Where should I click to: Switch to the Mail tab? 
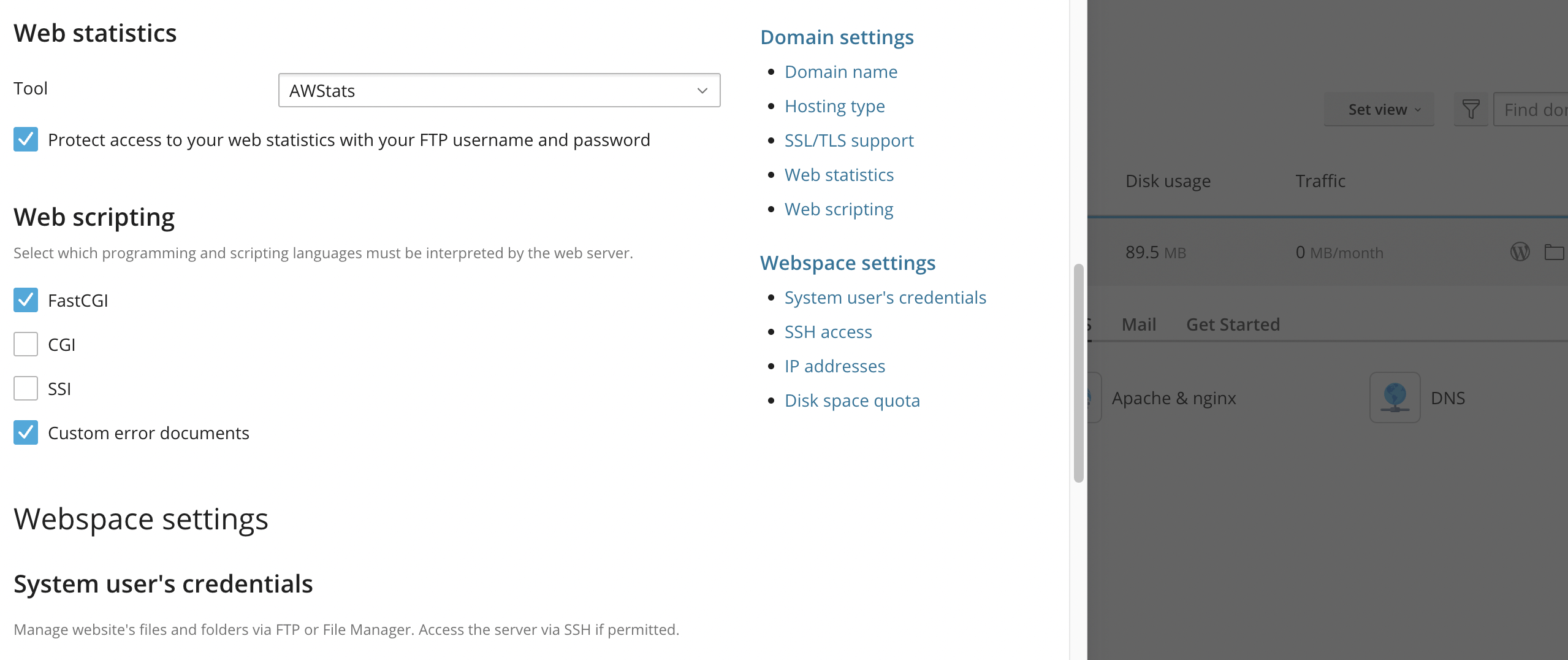coord(1138,324)
